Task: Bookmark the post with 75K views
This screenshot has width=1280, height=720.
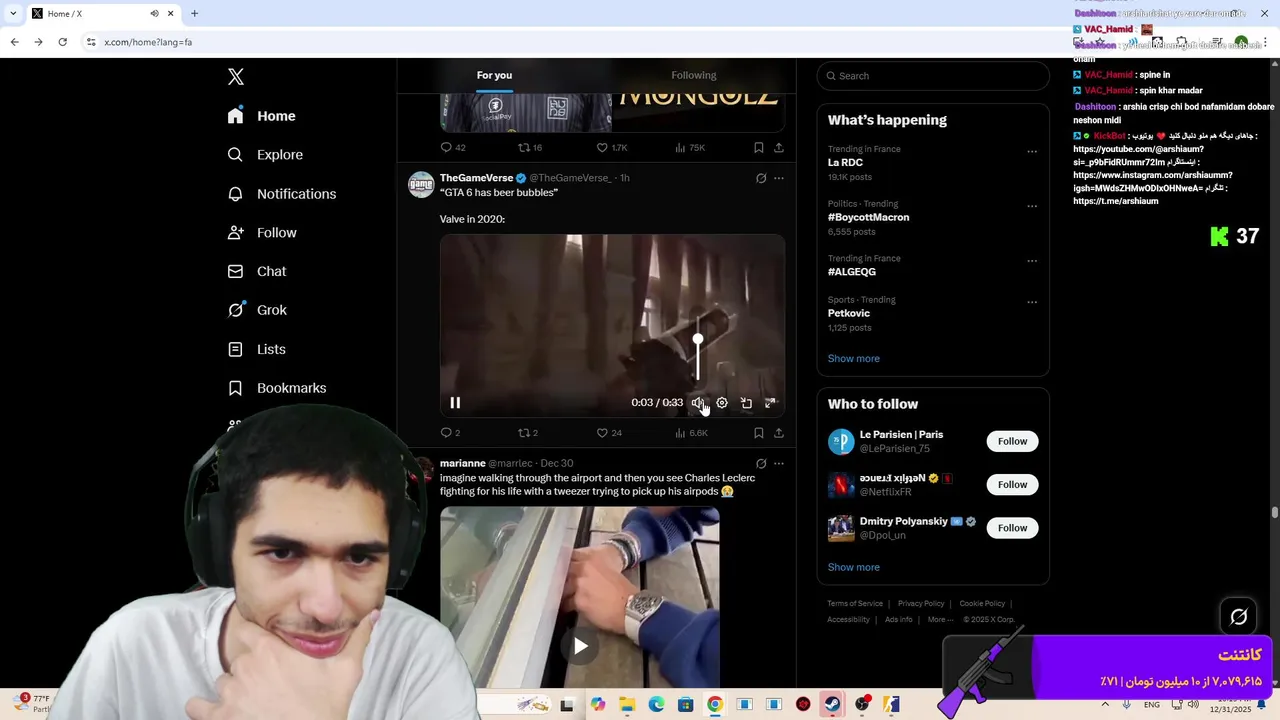Action: pyautogui.click(x=759, y=147)
